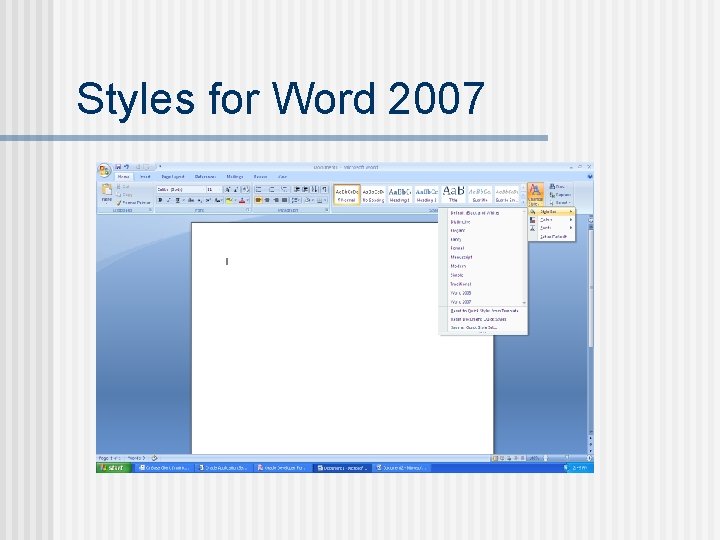Click the Change Styles button
This screenshot has width=720, height=540.
click(x=535, y=195)
